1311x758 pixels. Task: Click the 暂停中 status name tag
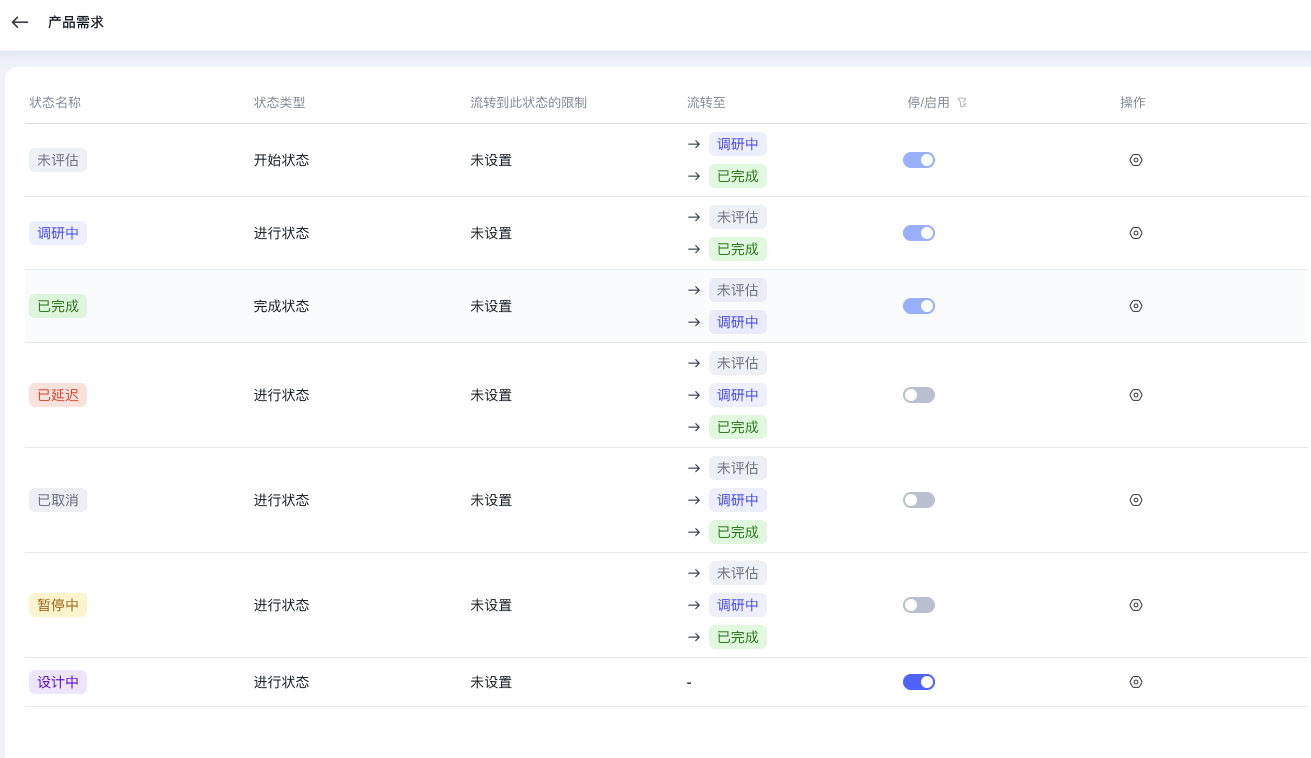58,605
